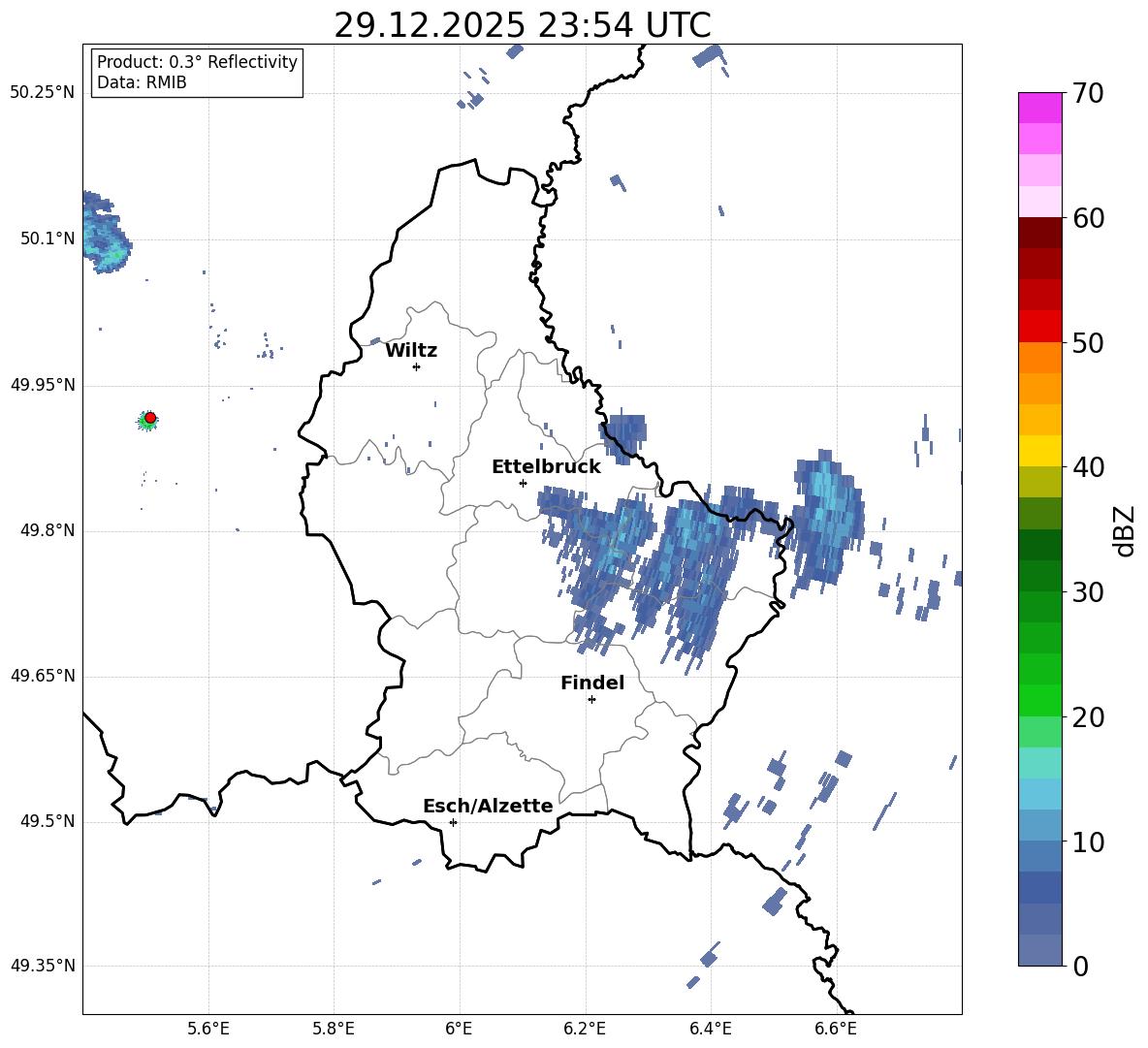1148x1048 pixels.
Task: Click the bright red 50 dBZ swatch
Action: point(1039,327)
